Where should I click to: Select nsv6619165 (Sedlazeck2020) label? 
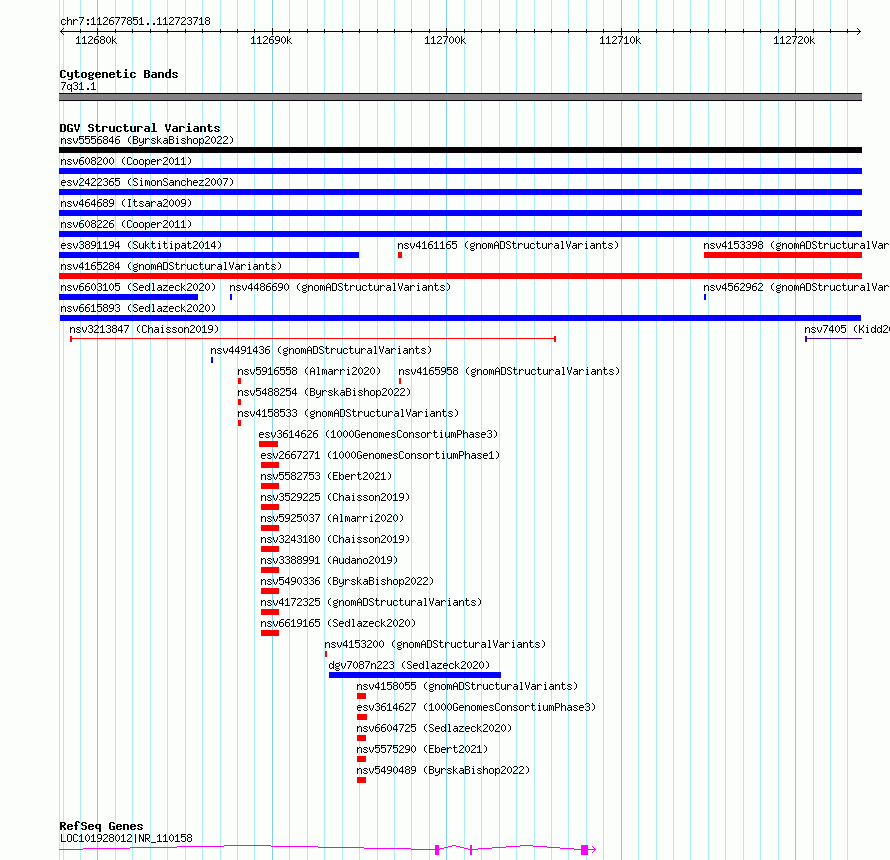pyautogui.click(x=338, y=623)
